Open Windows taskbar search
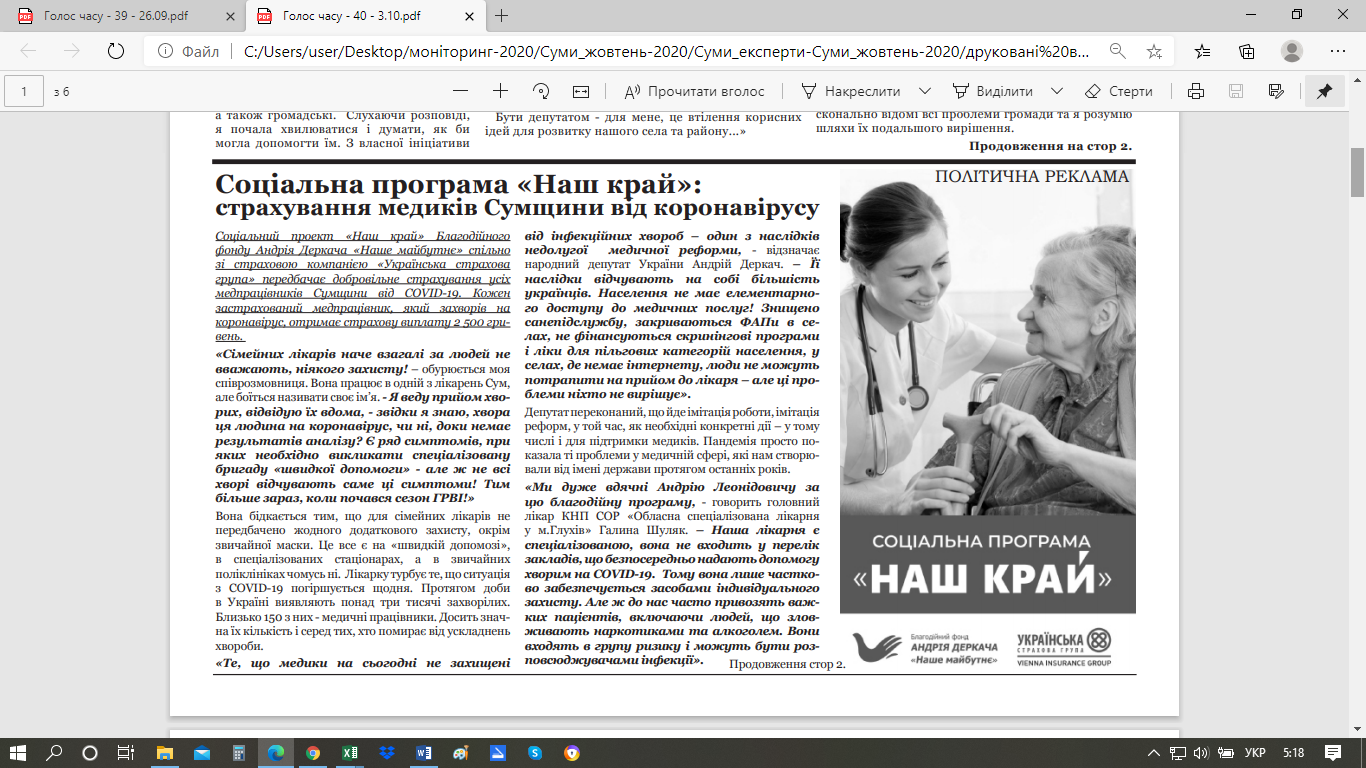The width and height of the screenshot is (1366, 768). tap(55, 752)
